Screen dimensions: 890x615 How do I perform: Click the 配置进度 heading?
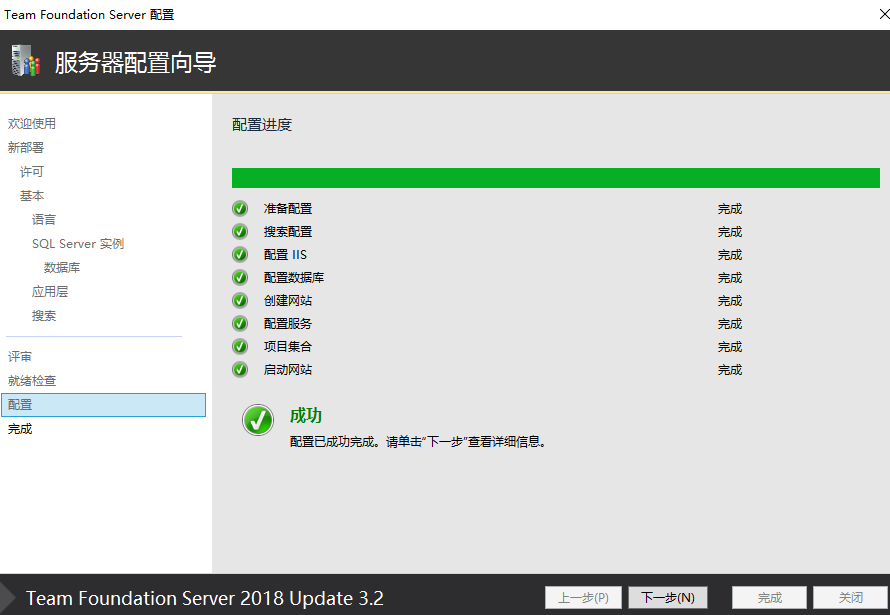pyautogui.click(x=262, y=125)
